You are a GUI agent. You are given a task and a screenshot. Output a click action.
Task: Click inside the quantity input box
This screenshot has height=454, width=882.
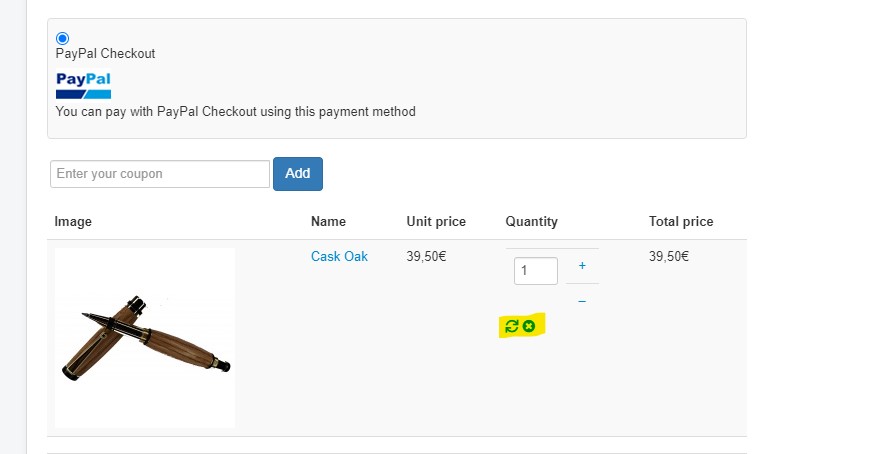[535, 270]
